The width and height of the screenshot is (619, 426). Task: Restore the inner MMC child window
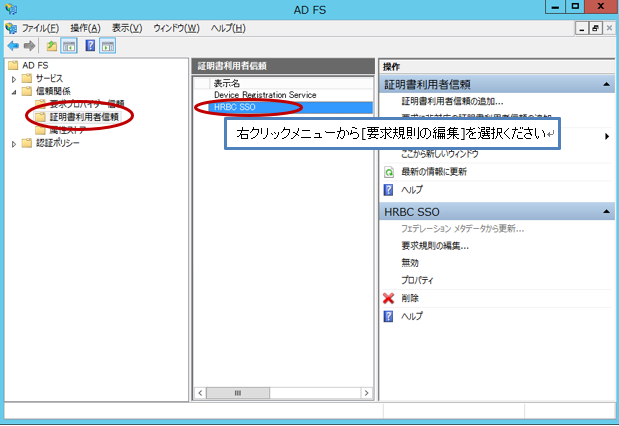tap(595, 28)
